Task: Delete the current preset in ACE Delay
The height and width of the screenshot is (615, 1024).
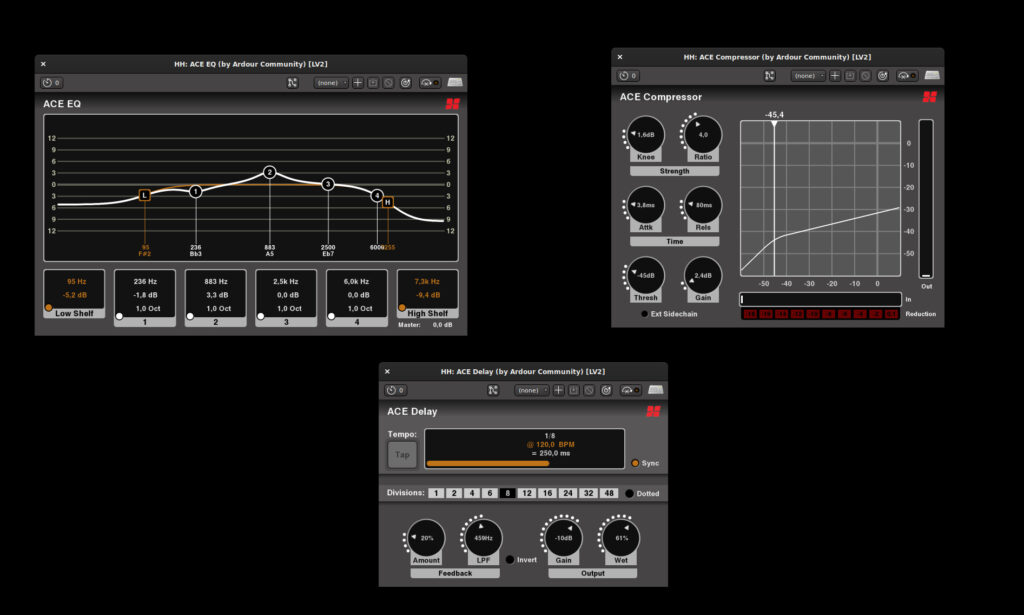Action: (x=589, y=390)
